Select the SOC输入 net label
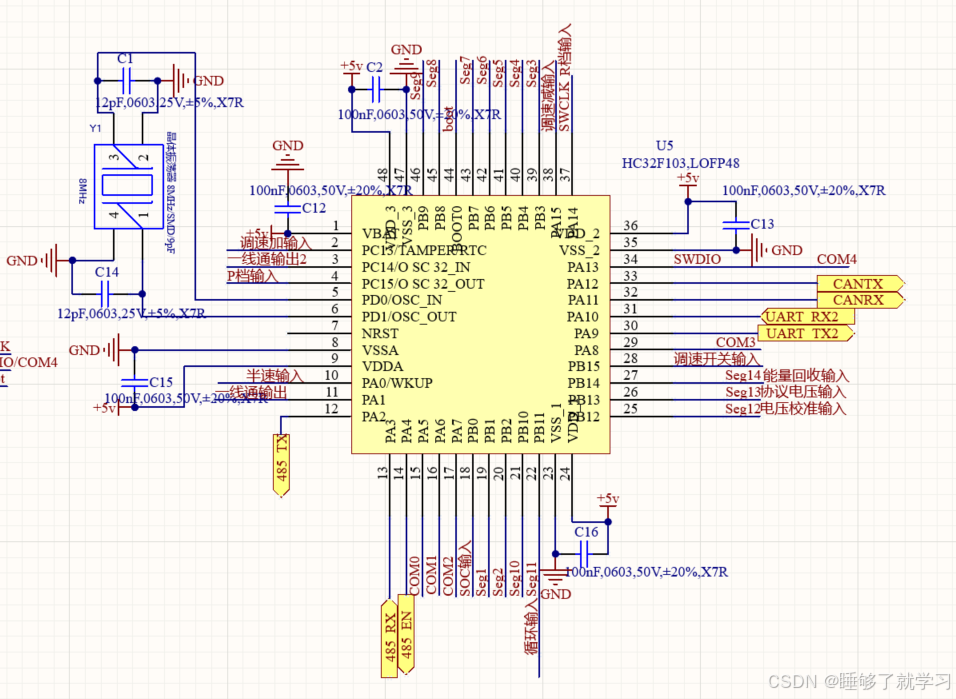956x699 pixels. point(465,568)
